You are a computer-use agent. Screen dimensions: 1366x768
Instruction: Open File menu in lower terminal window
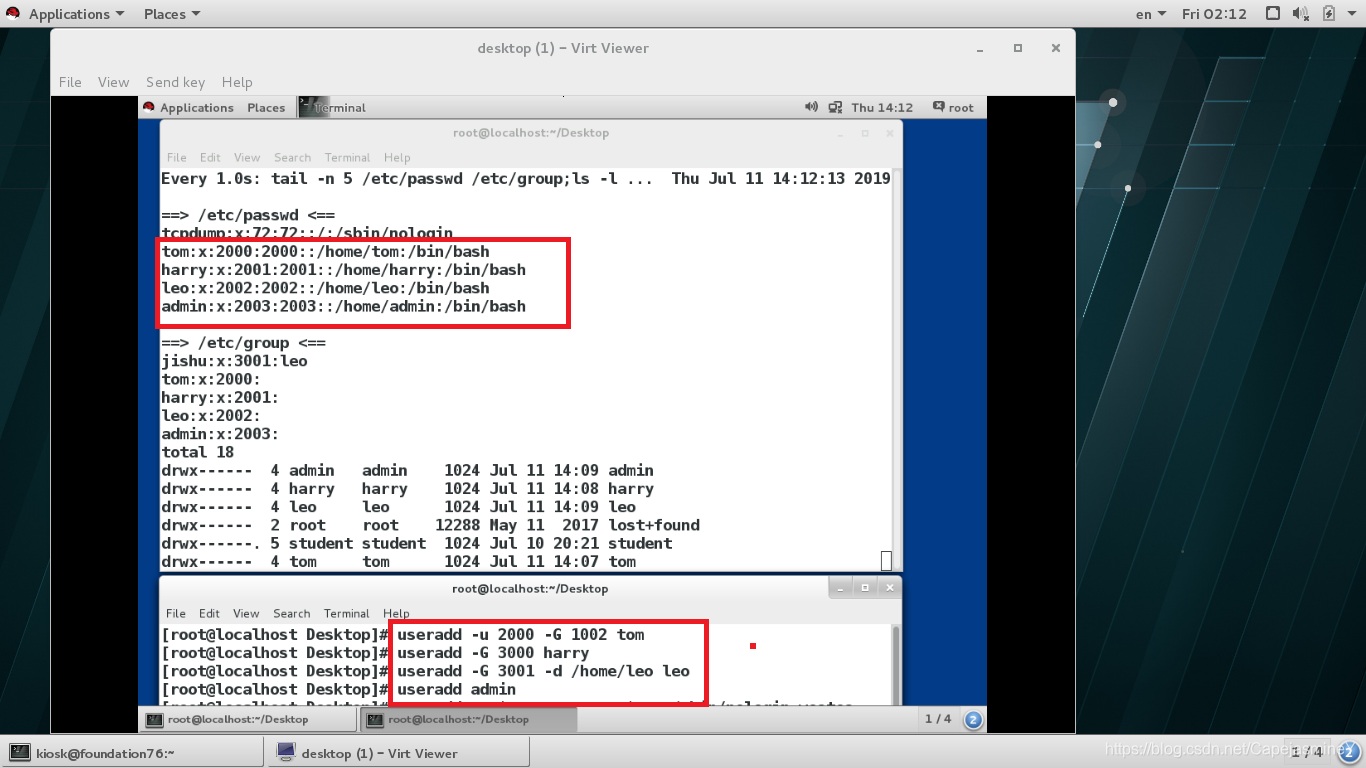pos(176,613)
